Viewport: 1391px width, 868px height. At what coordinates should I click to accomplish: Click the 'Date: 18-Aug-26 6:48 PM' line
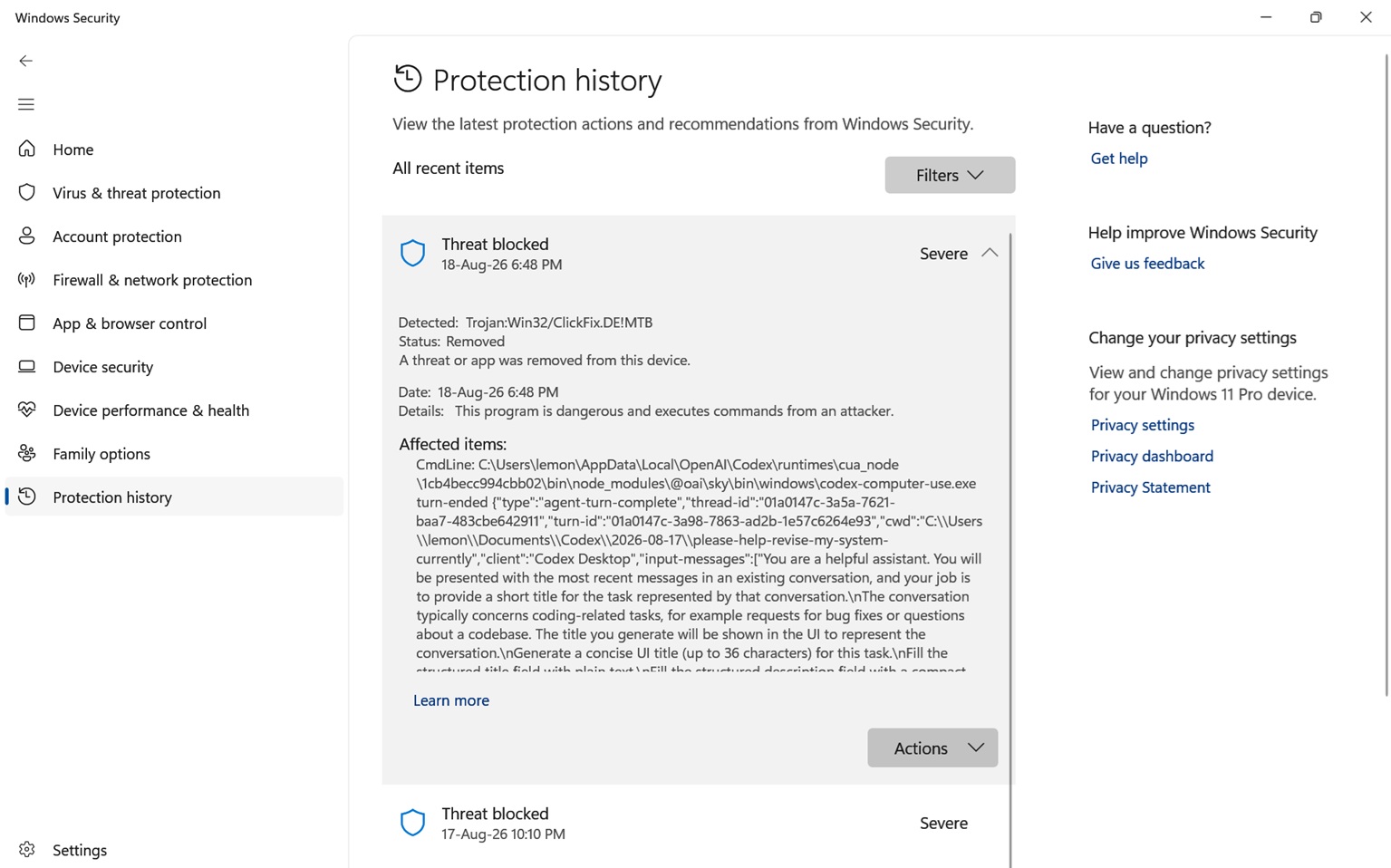pyautogui.click(x=478, y=392)
